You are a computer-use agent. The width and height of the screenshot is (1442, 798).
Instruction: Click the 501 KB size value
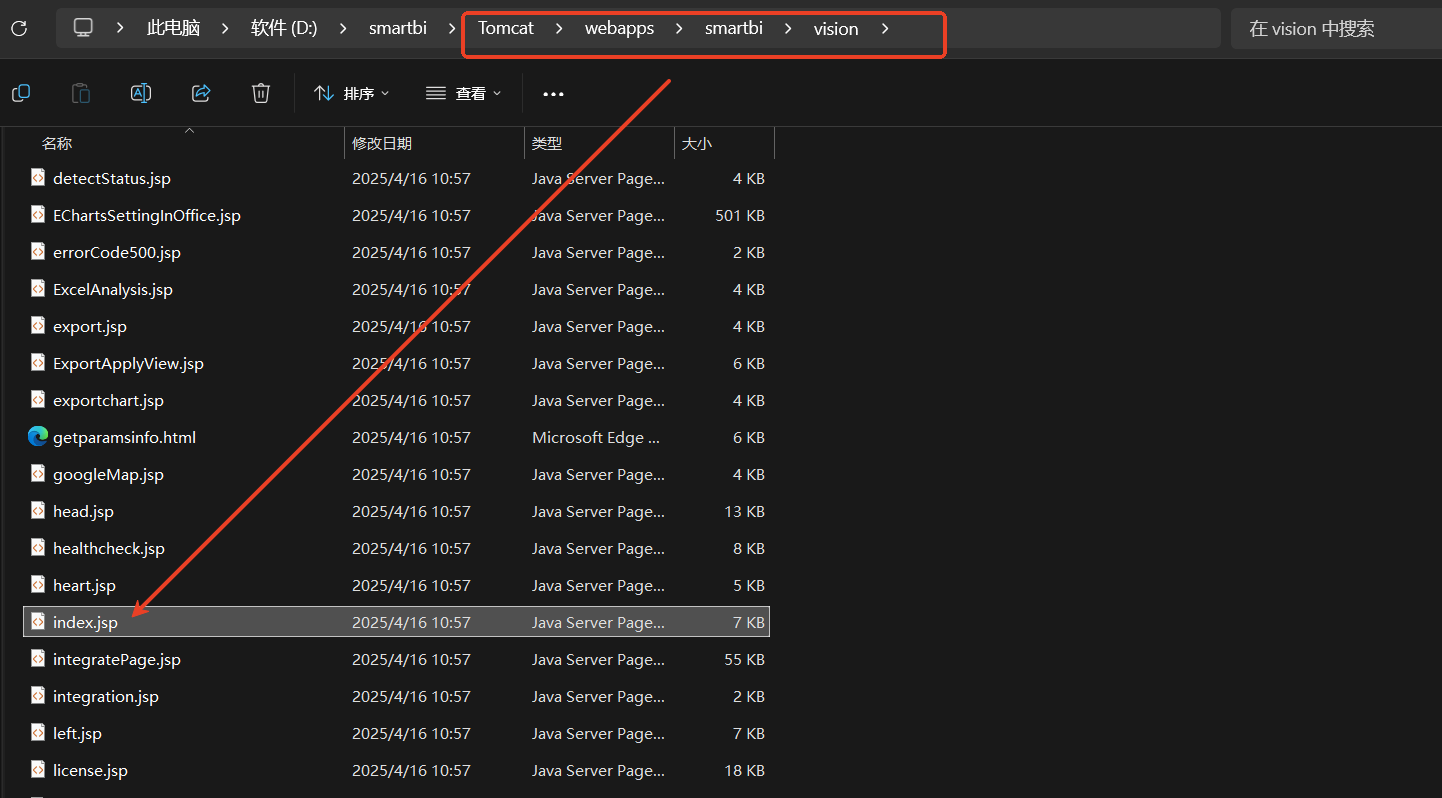point(740,215)
